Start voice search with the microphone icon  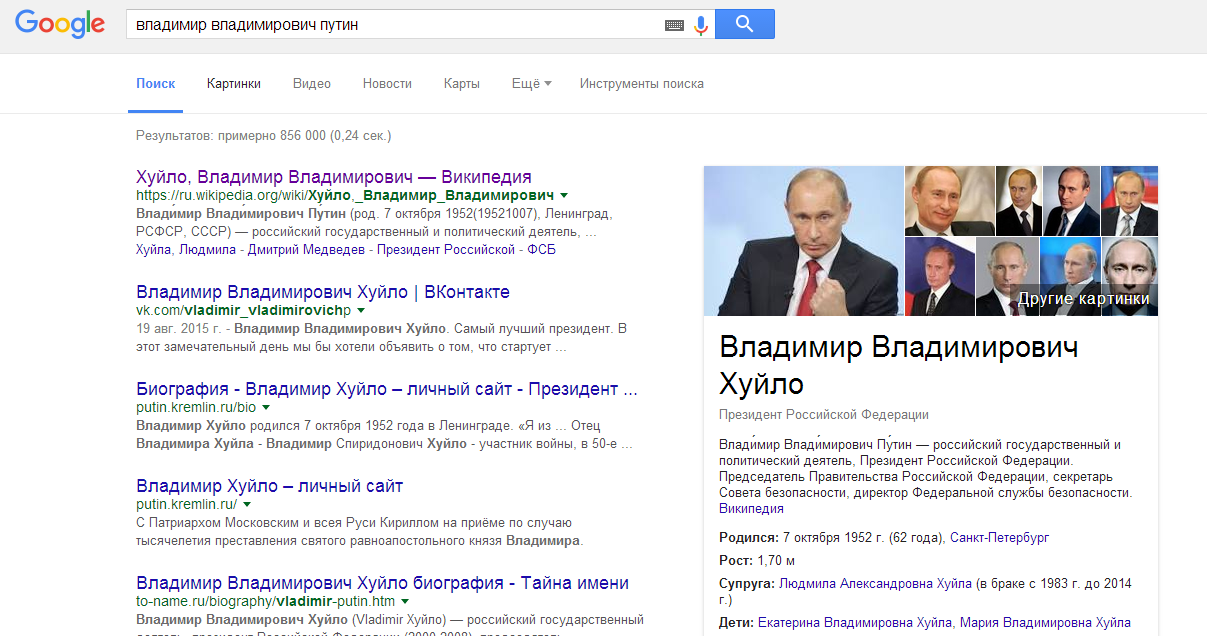701,25
